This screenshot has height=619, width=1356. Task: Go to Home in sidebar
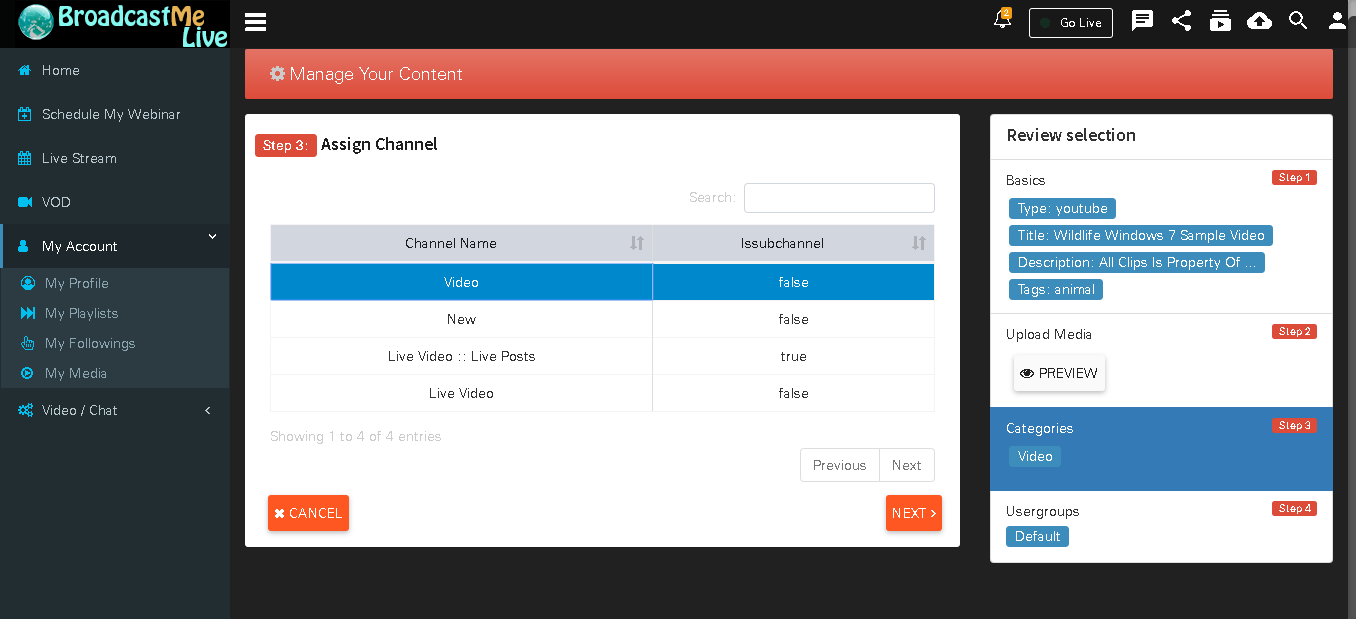point(61,70)
